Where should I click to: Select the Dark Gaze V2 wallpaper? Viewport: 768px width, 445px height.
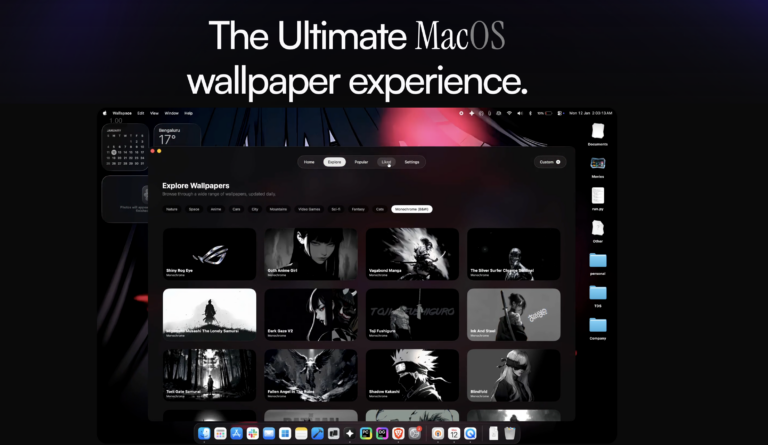(311, 315)
